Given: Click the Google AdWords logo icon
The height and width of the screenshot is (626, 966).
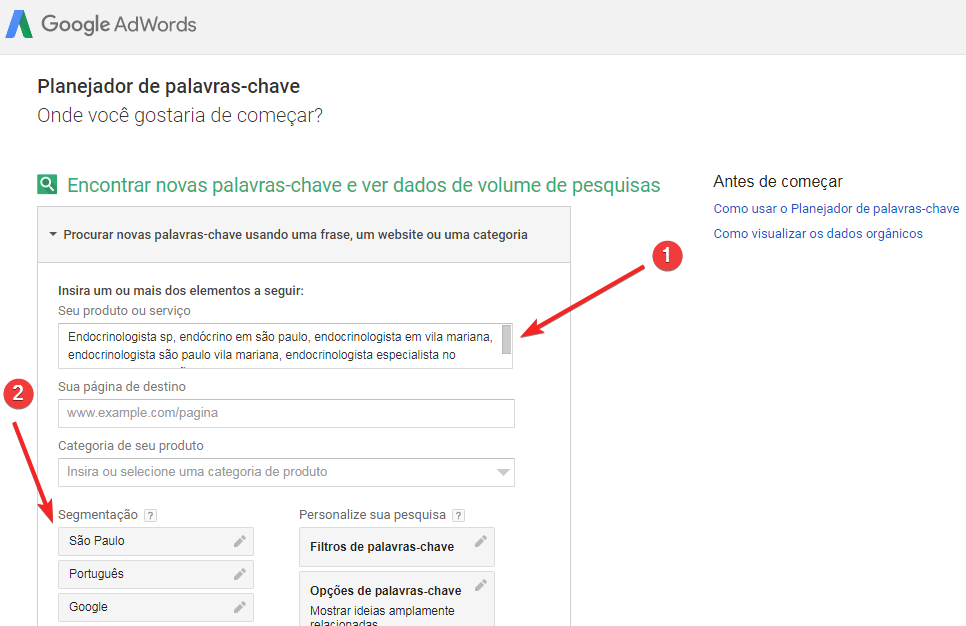Looking at the screenshot, I should (x=19, y=24).
